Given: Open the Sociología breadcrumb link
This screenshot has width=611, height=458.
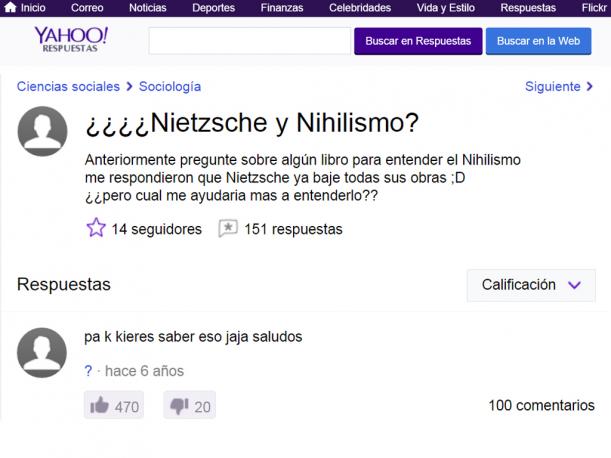Looking at the screenshot, I should point(170,86).
